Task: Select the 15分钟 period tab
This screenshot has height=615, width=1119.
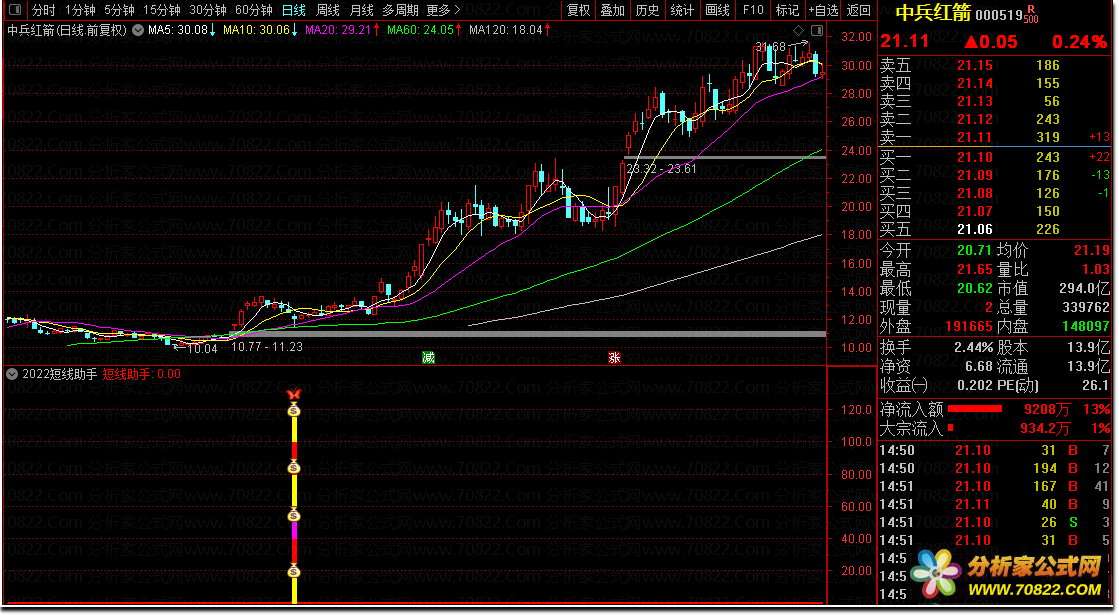Action: click(162, 10)
